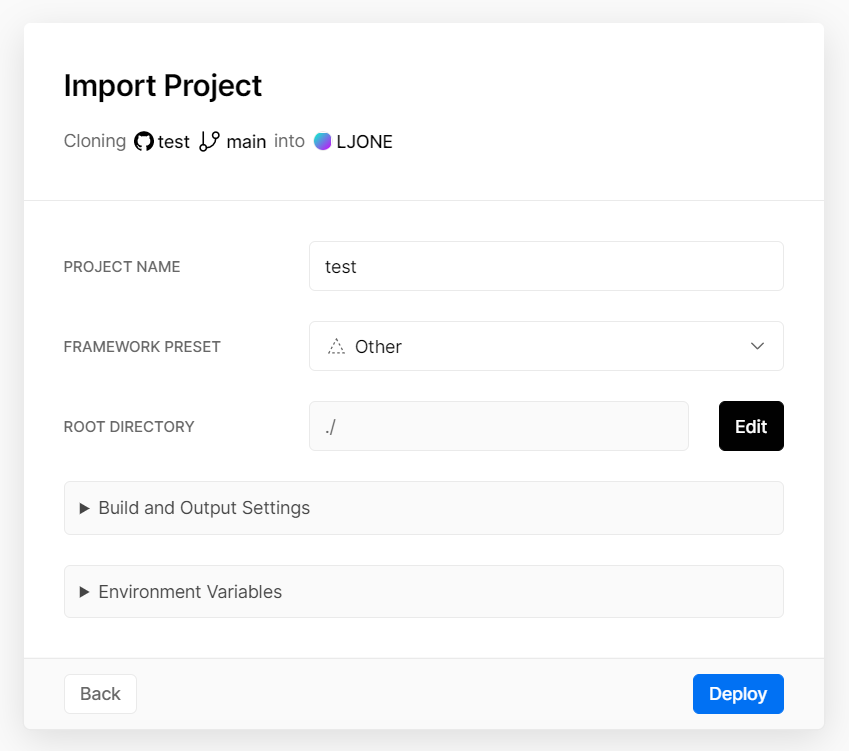Click the 'test' repository name
This screenshot has width=849, height=751.
174,142
